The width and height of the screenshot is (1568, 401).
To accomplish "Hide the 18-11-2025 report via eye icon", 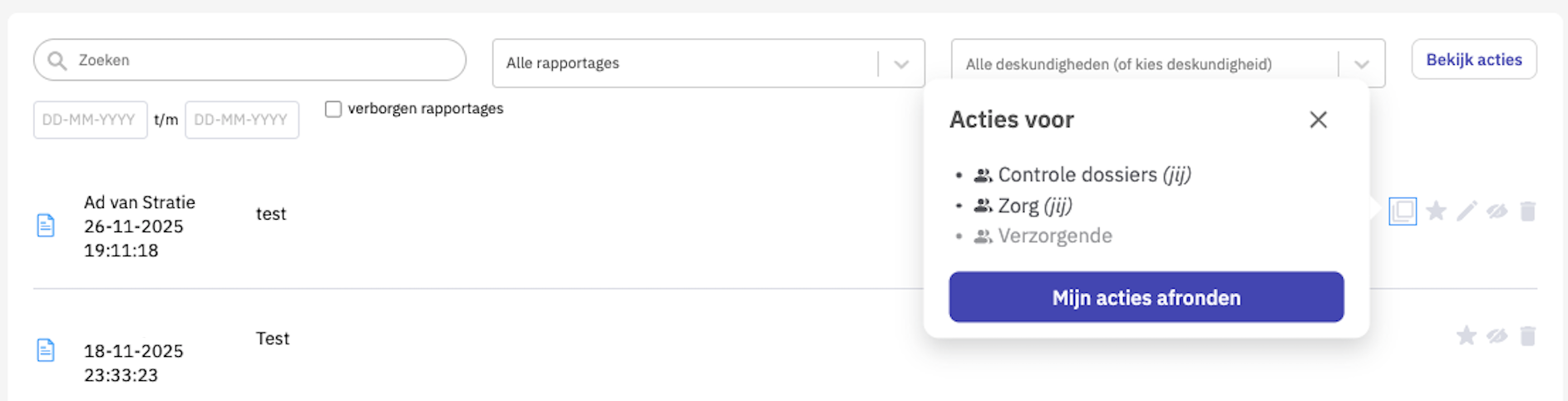I will tap(1497, 336).
